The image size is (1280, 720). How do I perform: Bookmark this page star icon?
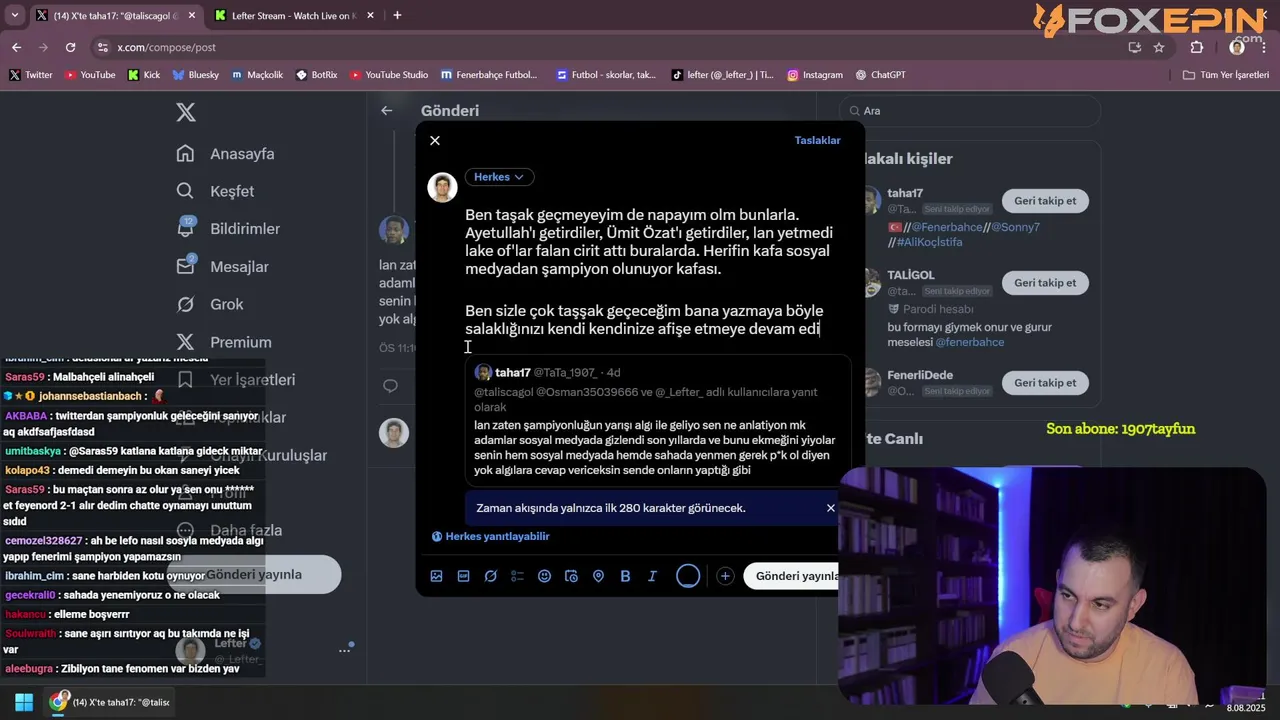point(1159,47)
